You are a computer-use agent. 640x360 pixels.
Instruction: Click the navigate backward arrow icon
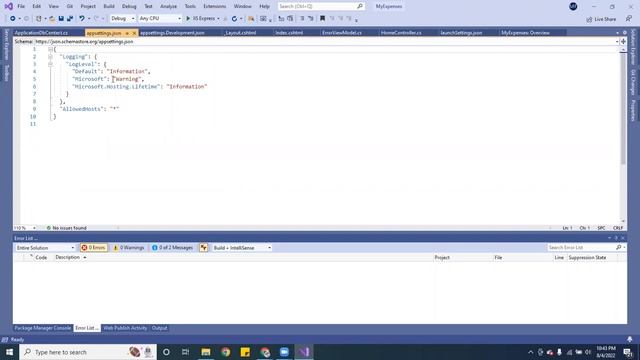point(13,18)
